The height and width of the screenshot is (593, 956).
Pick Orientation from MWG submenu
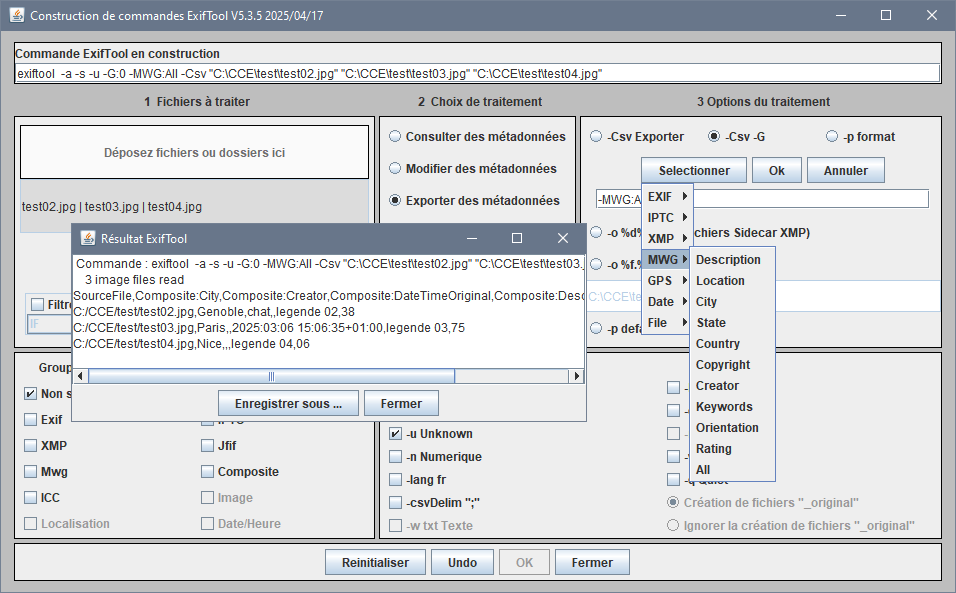(732, 428)
